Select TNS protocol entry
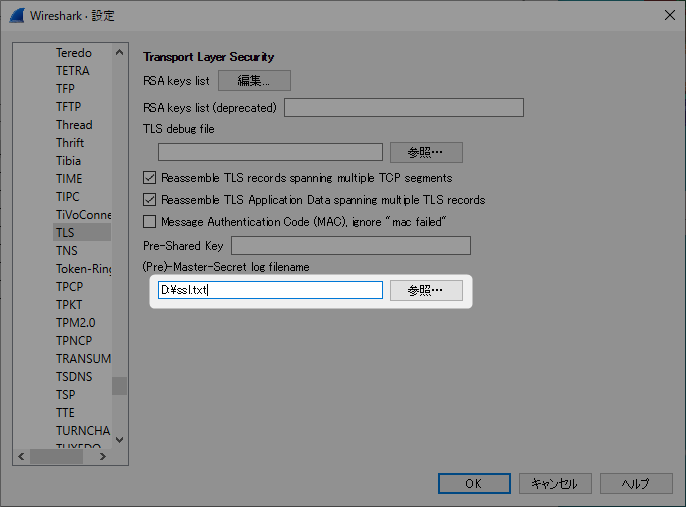The width and height of the screenshot is (686, 507). pyautogui.click(x=66, y=251)
